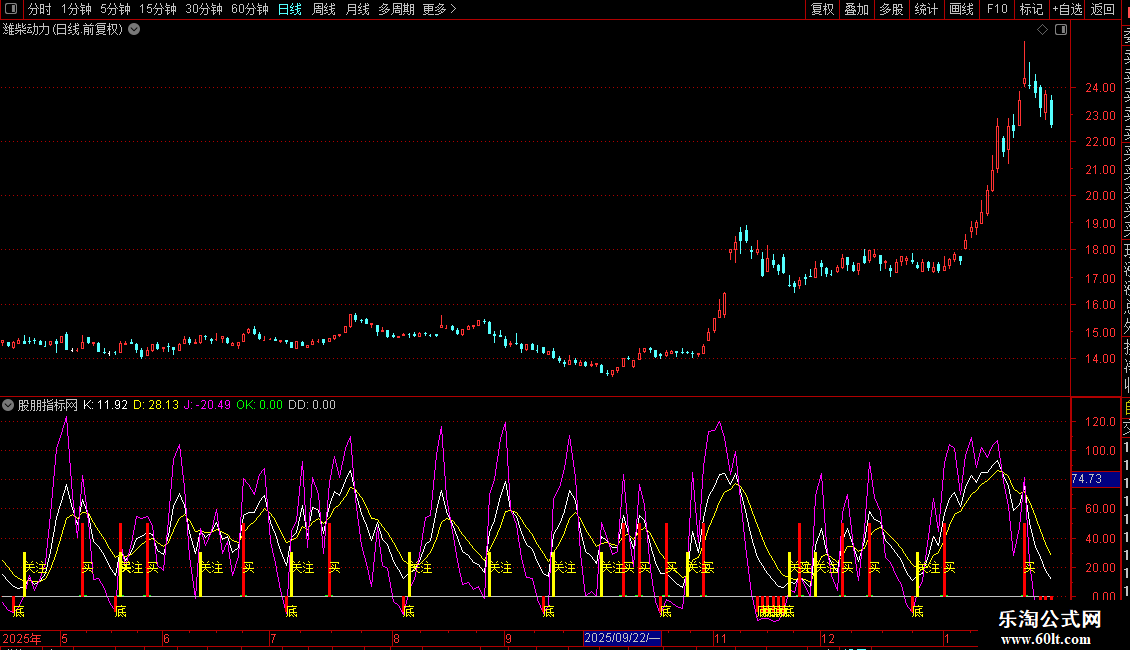
Task: Add stock with +自选 button
Action: pyautogui.click(x=1066, y=9)
